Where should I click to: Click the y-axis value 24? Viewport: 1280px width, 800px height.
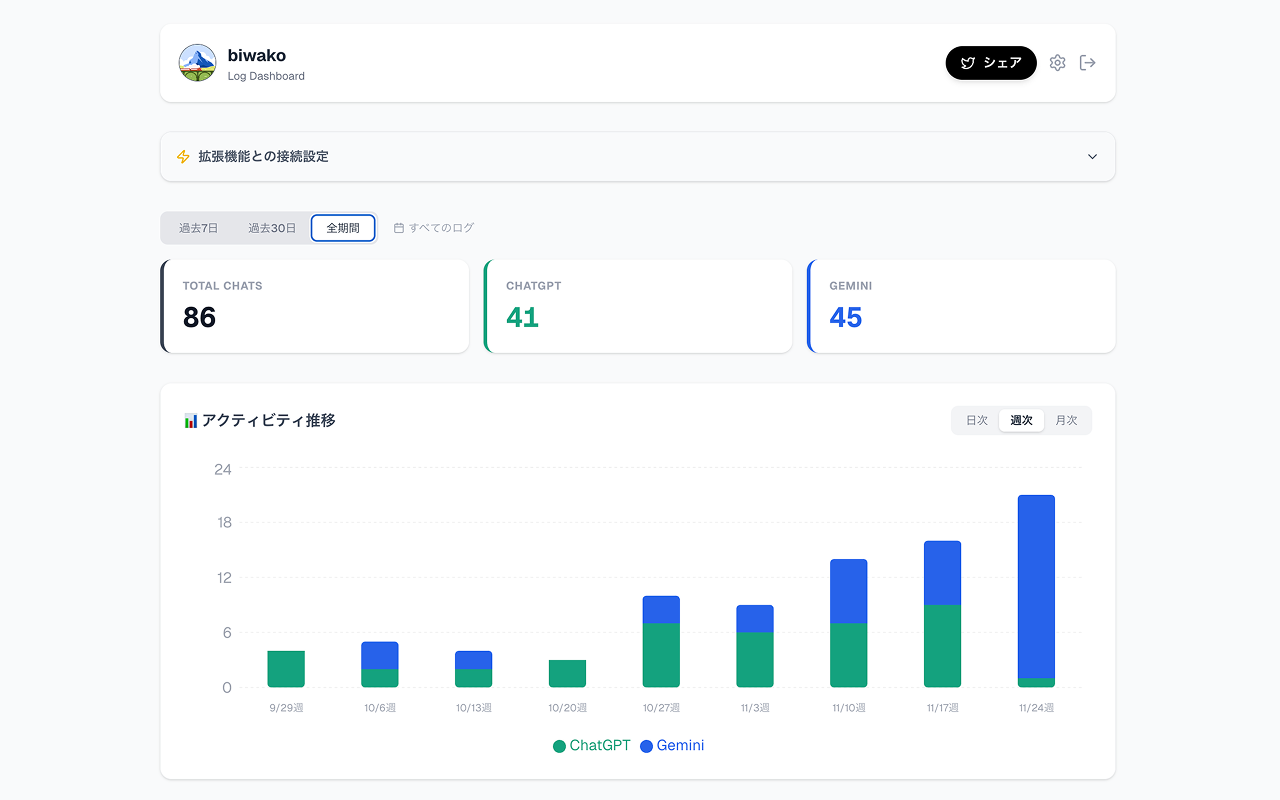[222, 469]
